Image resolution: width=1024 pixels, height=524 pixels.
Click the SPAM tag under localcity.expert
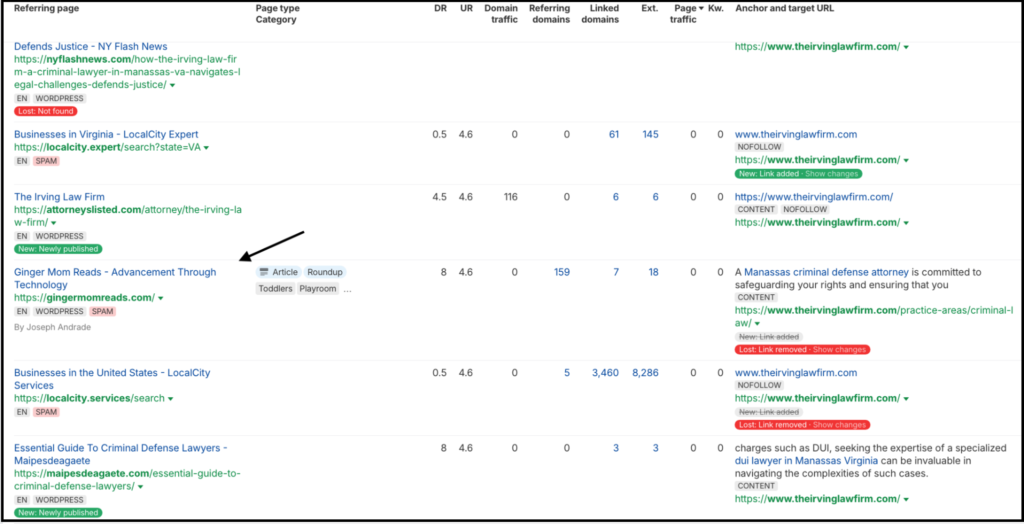46,161
